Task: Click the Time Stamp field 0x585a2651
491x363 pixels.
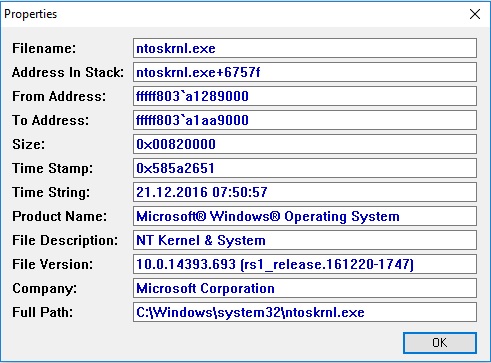Action: 305,168
